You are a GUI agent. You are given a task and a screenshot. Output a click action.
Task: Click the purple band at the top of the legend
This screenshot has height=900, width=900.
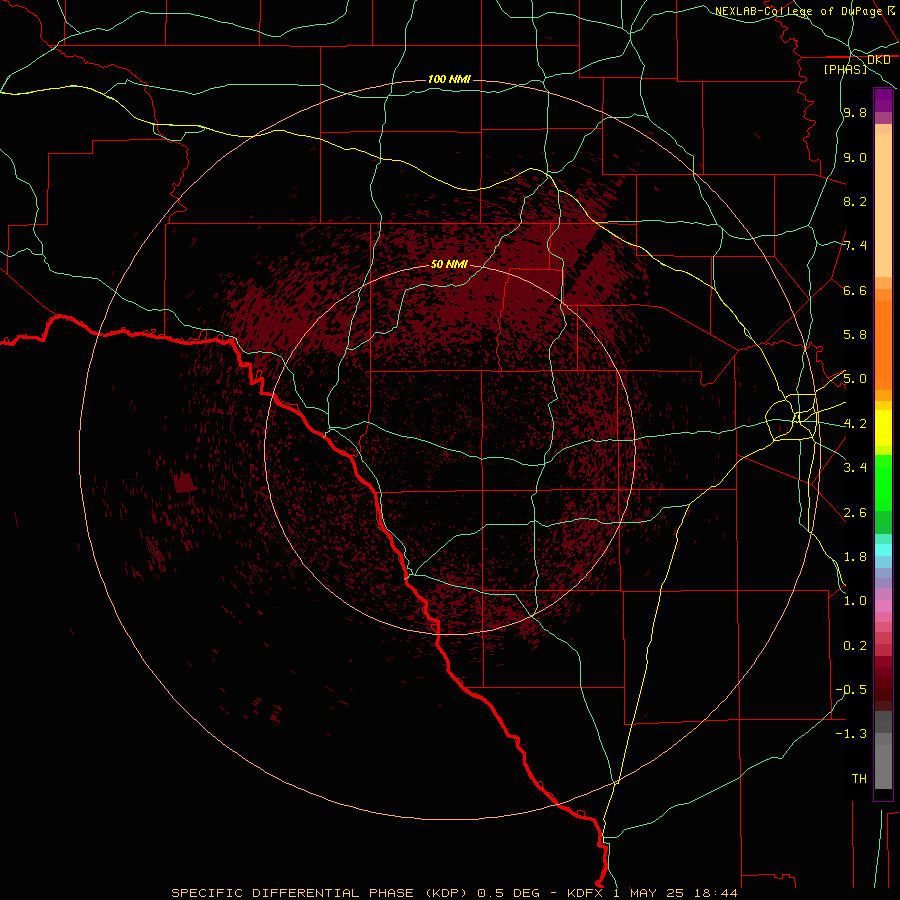point(883,100)
